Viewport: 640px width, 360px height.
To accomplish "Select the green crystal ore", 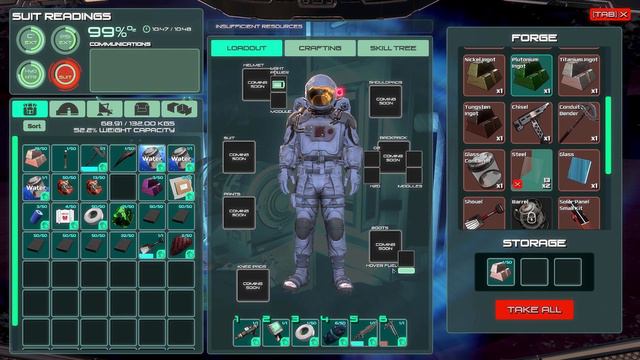I will 123,216.
